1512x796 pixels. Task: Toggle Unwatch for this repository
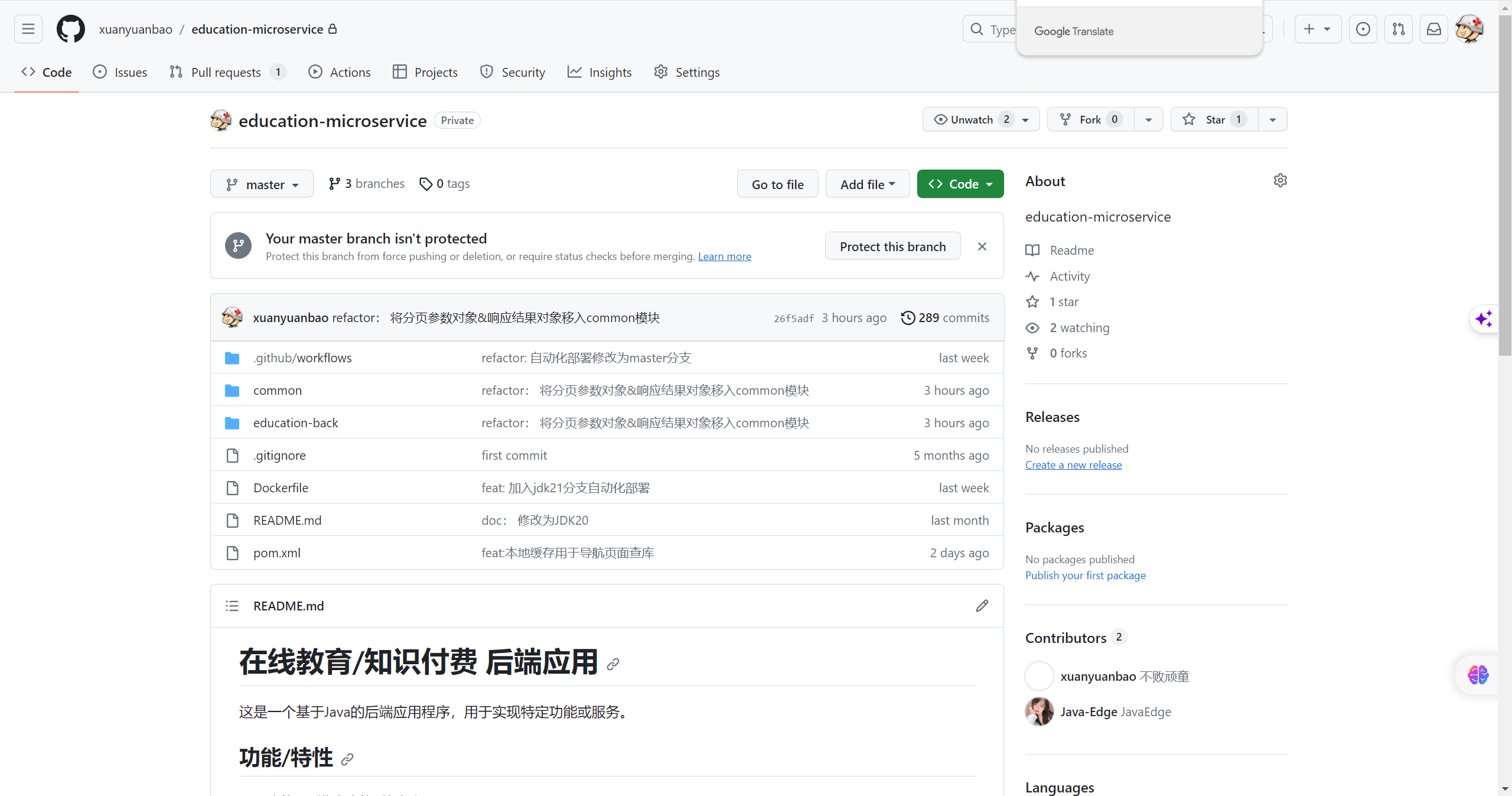coord(972,119)
